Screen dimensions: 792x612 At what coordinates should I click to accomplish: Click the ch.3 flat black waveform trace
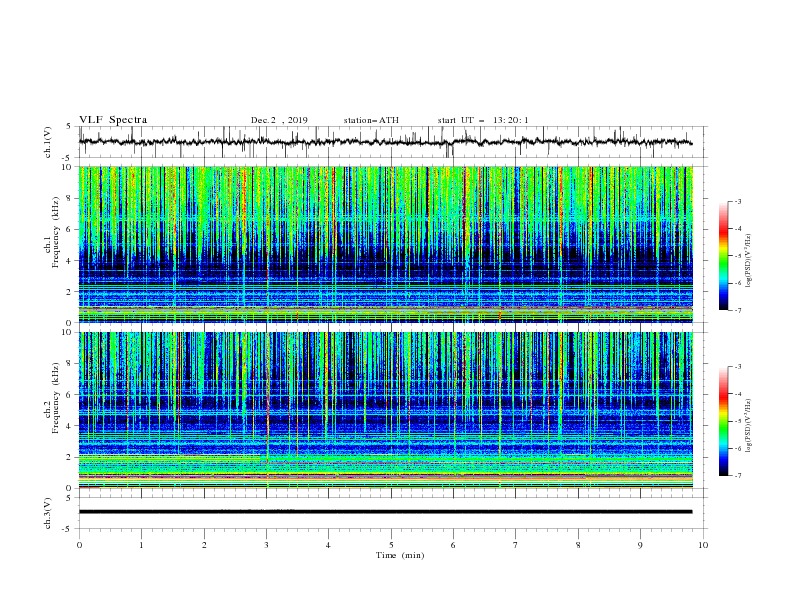pos(385,512)
